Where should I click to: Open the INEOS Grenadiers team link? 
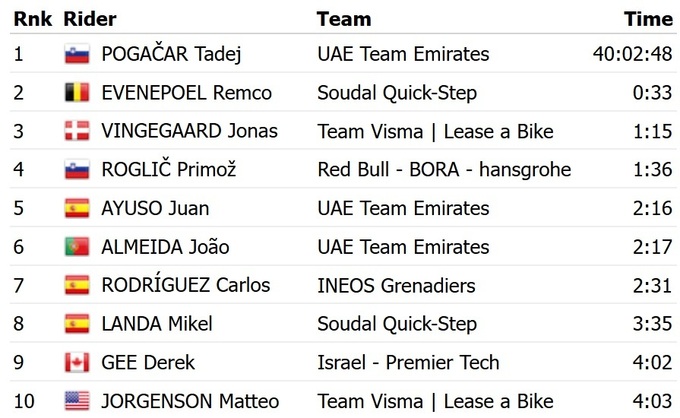pos(396,286)
